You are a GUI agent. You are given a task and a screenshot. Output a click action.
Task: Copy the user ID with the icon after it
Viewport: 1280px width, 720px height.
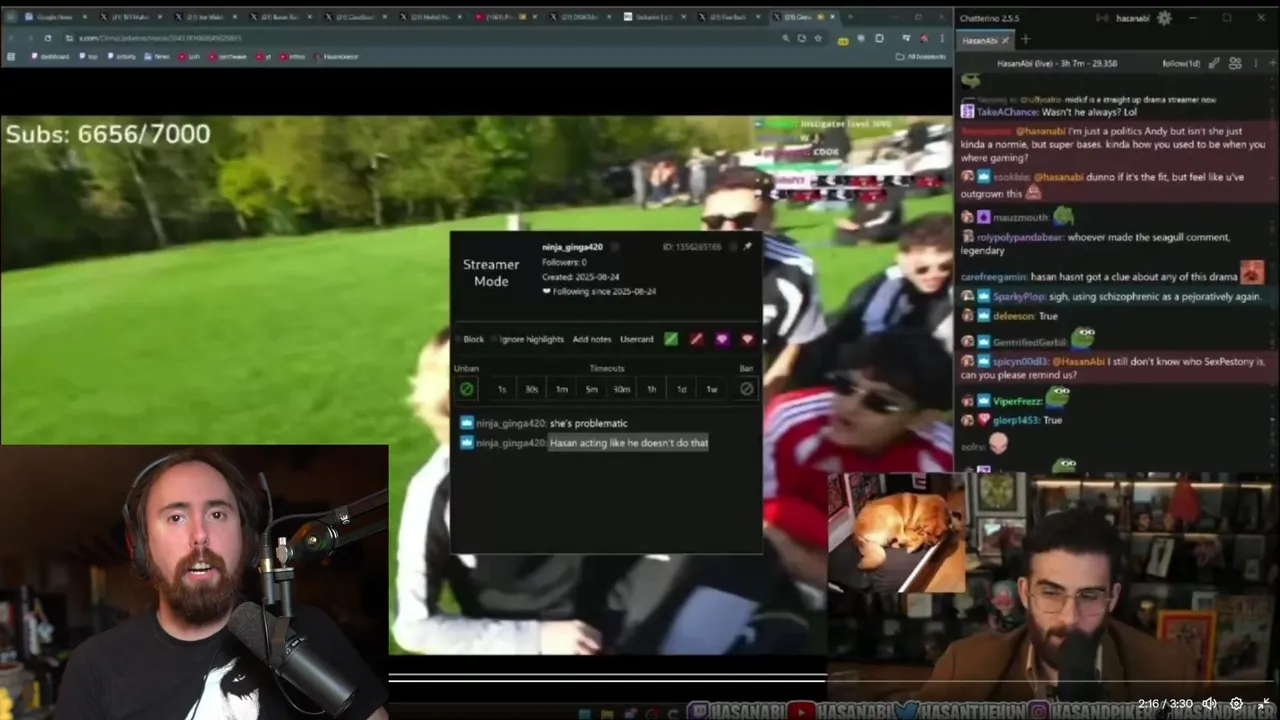(733, 247)
